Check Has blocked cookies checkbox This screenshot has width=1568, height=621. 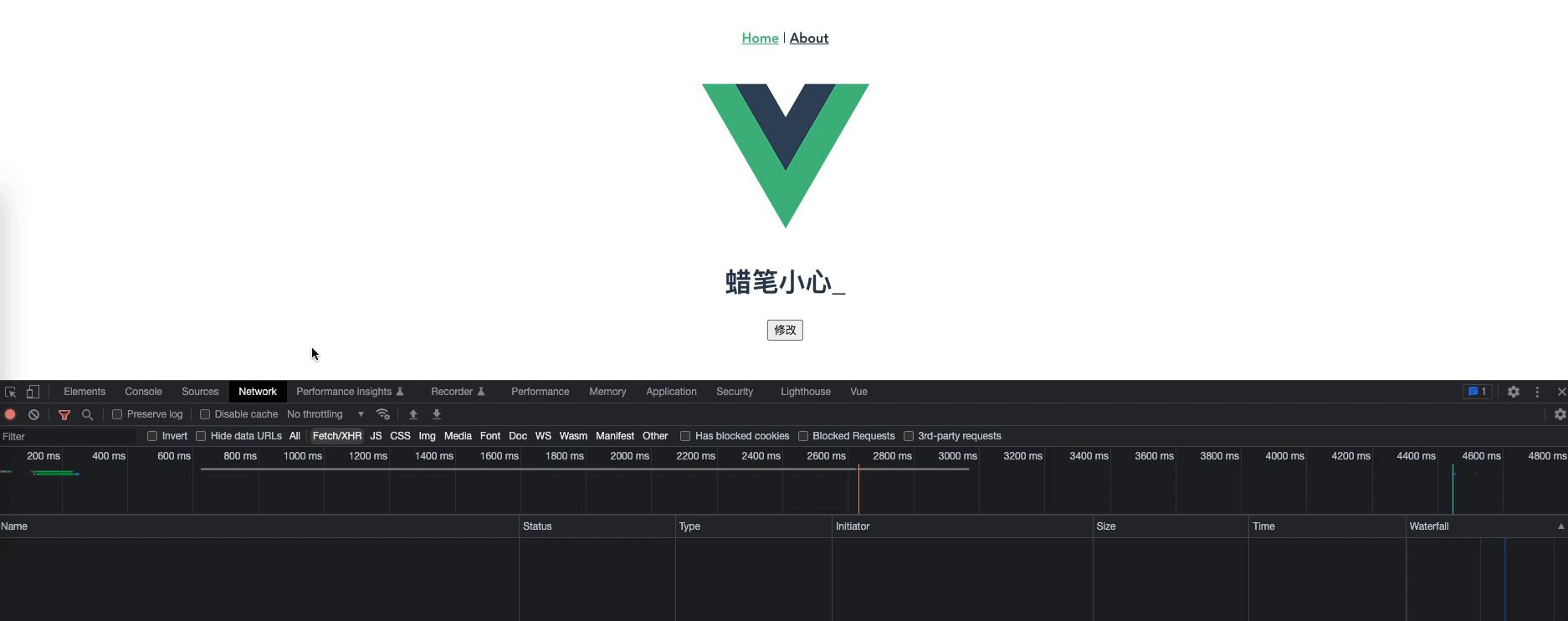pyautogui.click(x=685, y=436)
